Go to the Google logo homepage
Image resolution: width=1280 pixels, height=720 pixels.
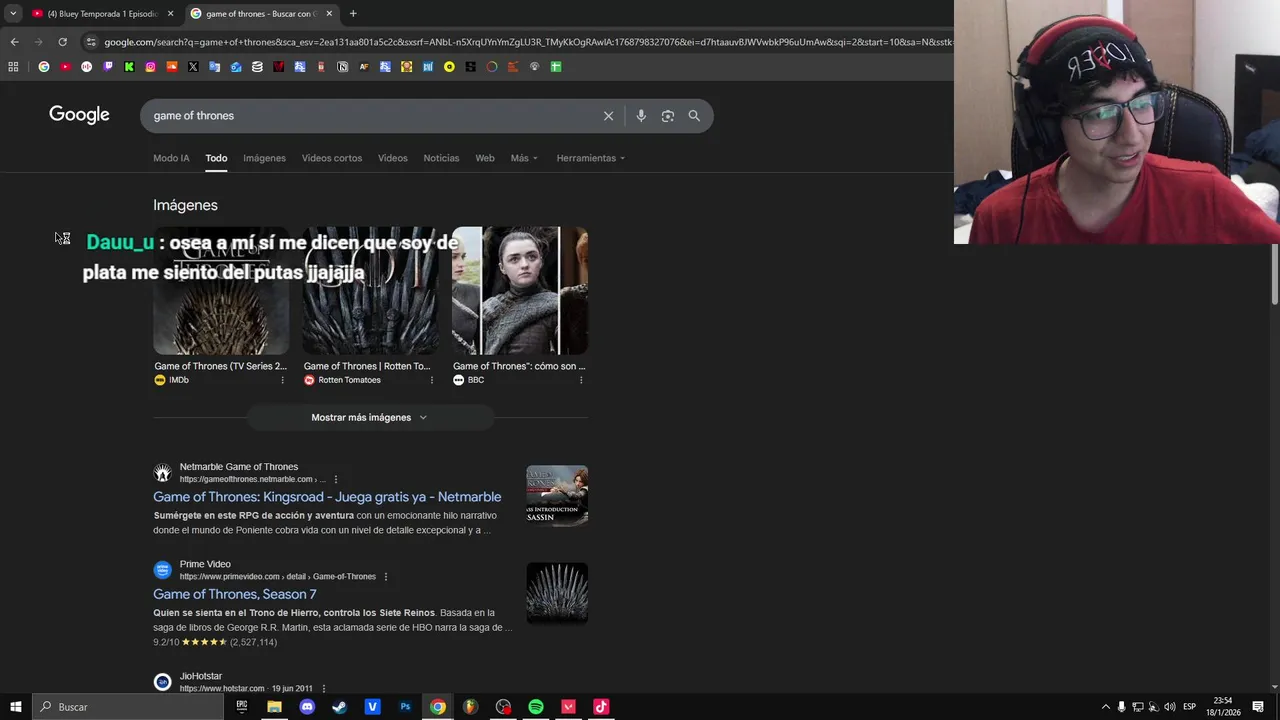(x=79, y=115)
